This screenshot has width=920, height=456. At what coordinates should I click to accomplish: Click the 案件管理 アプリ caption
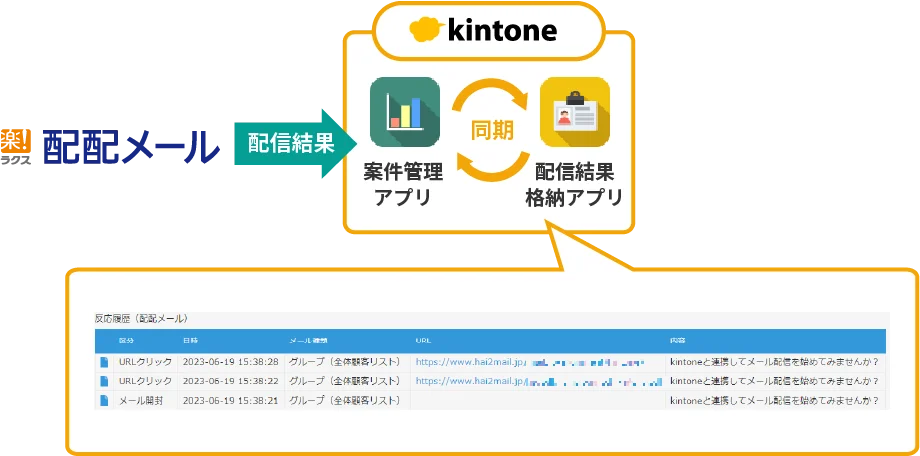[402, 185]
